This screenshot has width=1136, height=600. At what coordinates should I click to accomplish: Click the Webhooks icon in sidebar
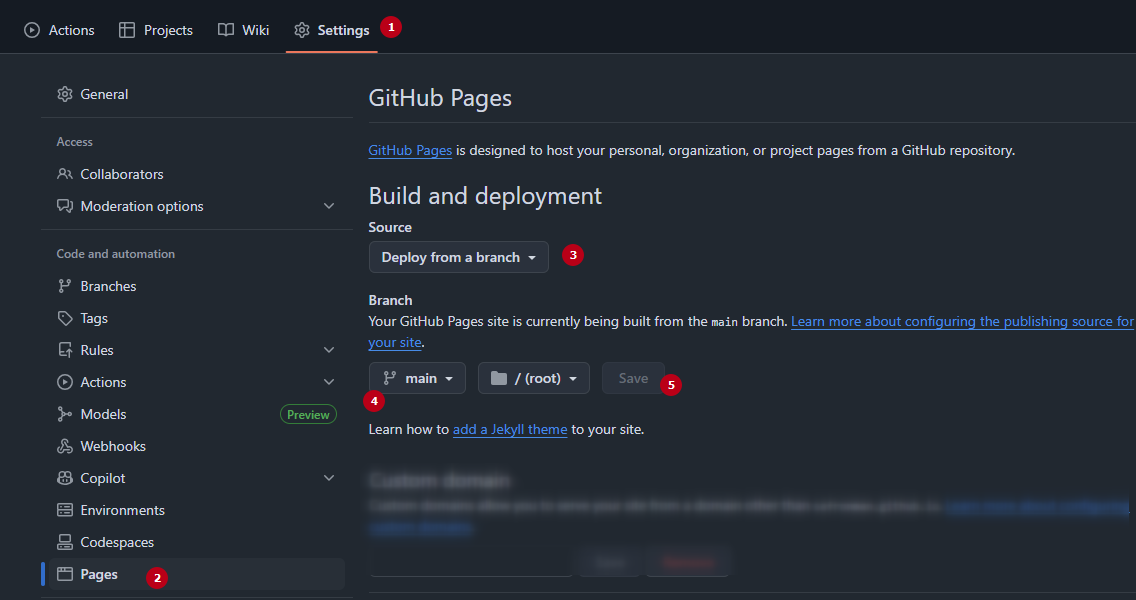point(65,446)
